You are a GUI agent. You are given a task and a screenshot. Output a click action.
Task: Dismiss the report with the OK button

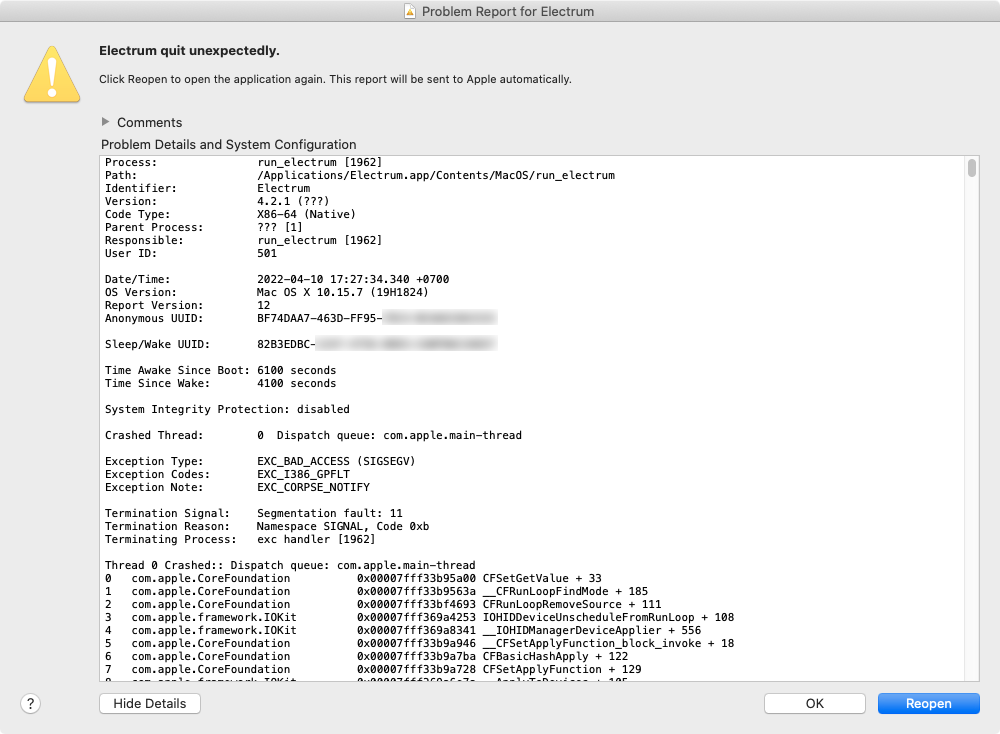[814, 703]
